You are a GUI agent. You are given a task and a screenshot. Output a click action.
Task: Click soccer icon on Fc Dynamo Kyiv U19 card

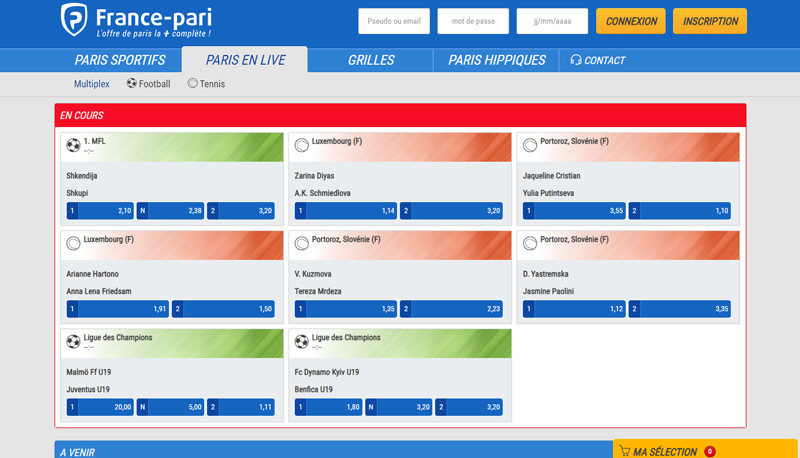302,342
